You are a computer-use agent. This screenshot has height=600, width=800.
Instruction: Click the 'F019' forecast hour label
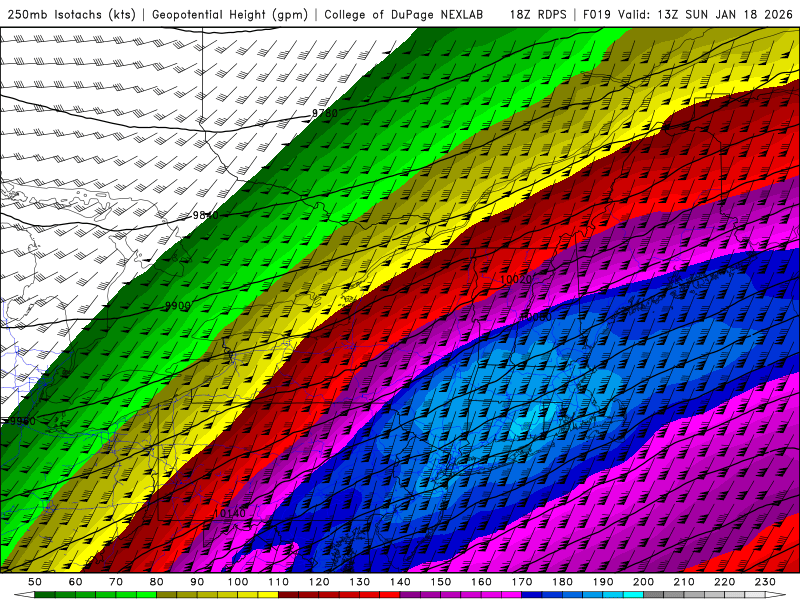coord(597,14)
